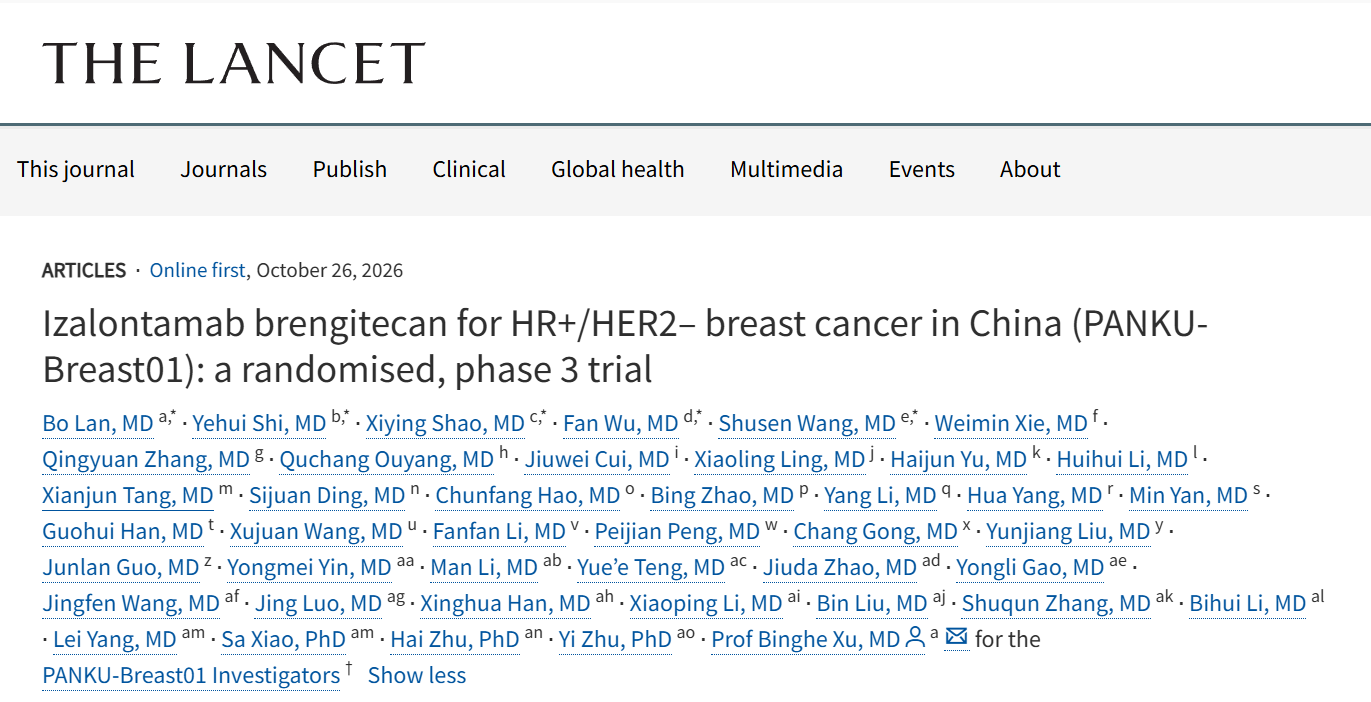The height and width of the screenshot is (702, 1371).
Task: Open the Multimedia menu
Action: tap(787, 169)
